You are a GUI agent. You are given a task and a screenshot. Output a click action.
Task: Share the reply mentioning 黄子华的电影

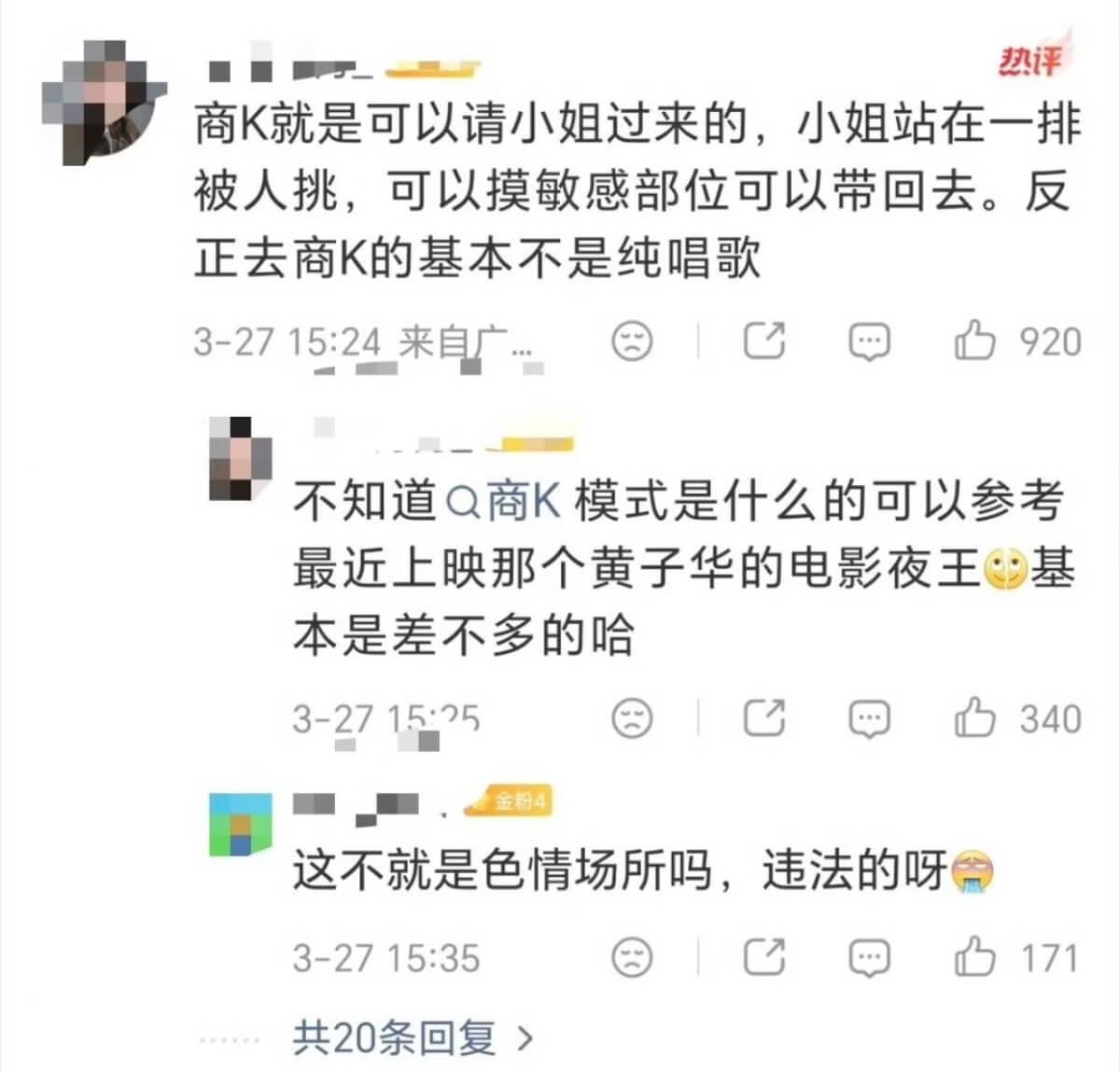tap(764, 718)
